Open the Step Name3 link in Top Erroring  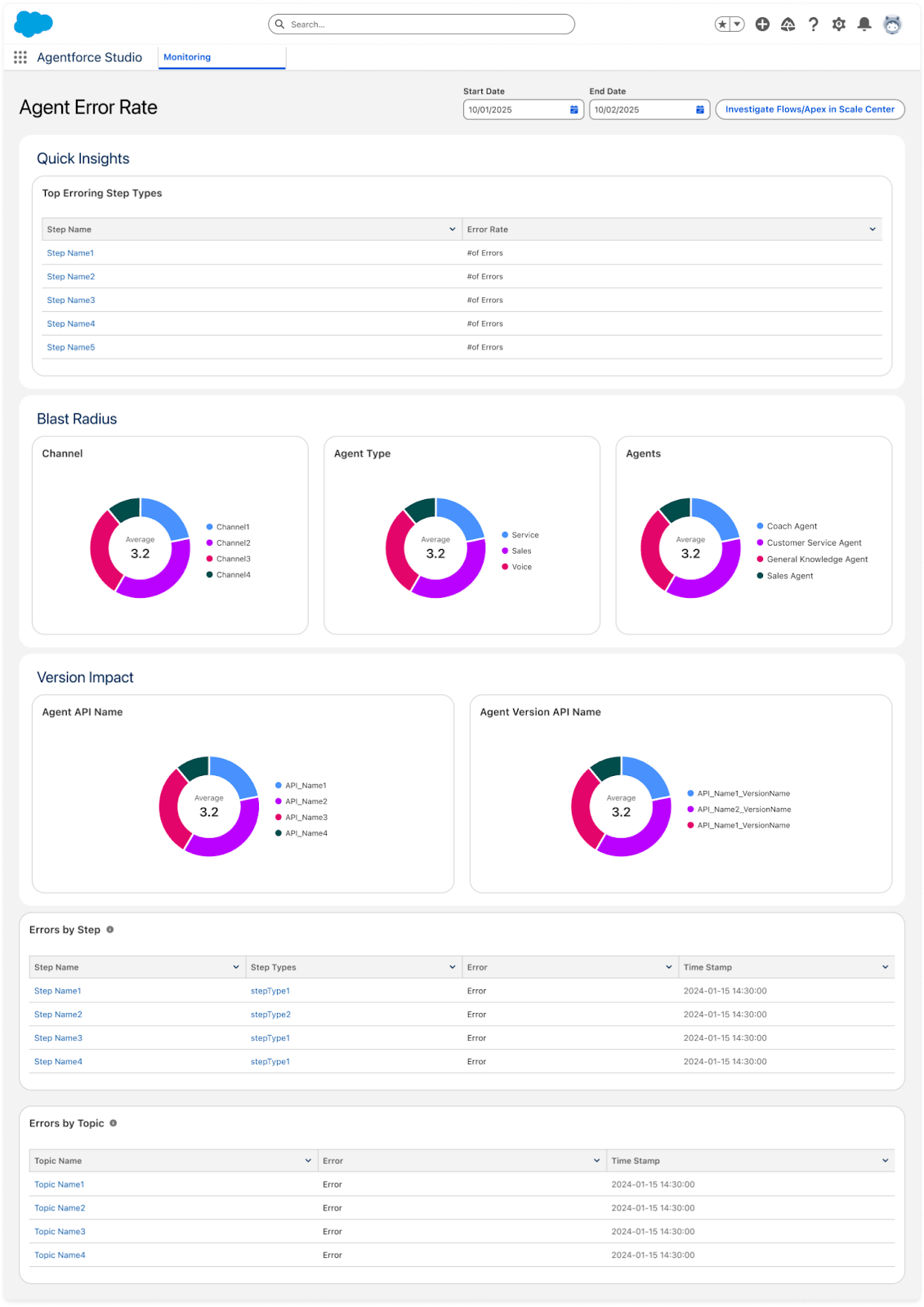coord(71,301)
